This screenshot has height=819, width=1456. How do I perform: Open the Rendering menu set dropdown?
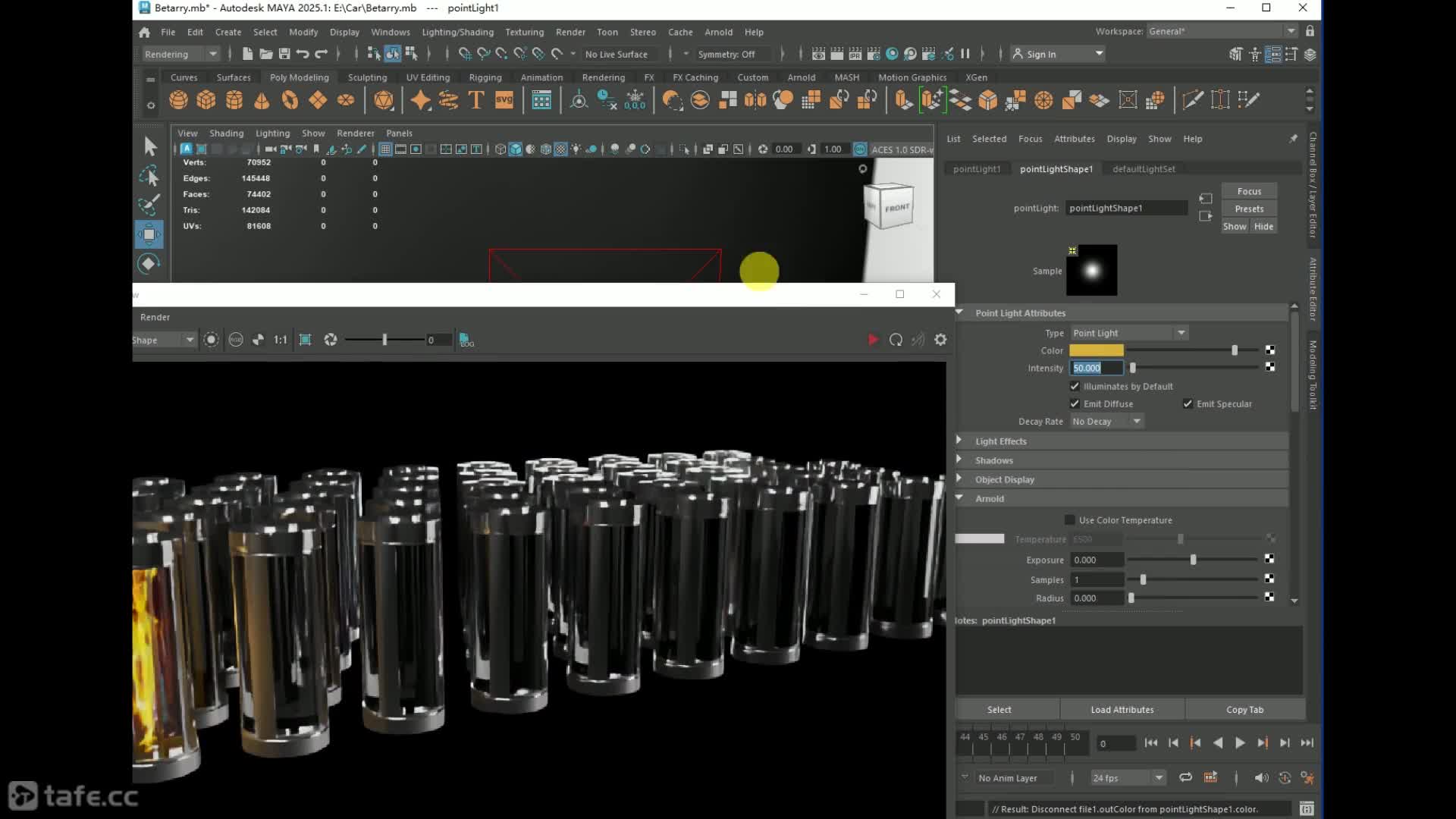(181, 54)
